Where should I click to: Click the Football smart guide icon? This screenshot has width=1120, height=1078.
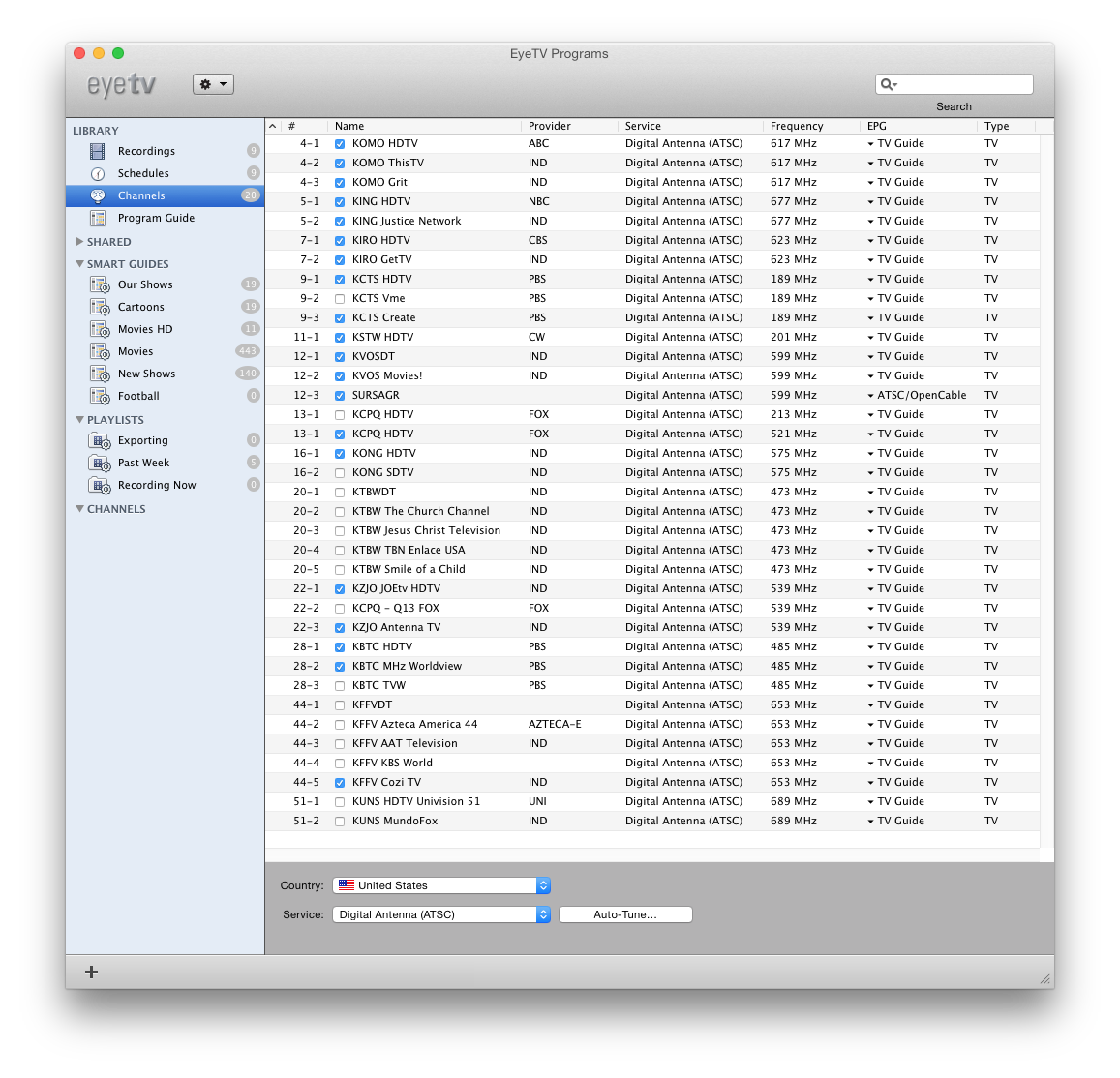(x=100, y=396)
